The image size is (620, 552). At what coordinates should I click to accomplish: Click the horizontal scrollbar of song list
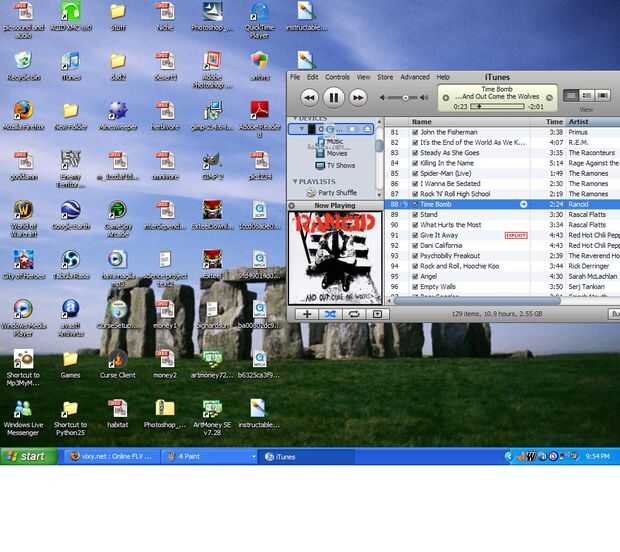click(x=477, y=301)
